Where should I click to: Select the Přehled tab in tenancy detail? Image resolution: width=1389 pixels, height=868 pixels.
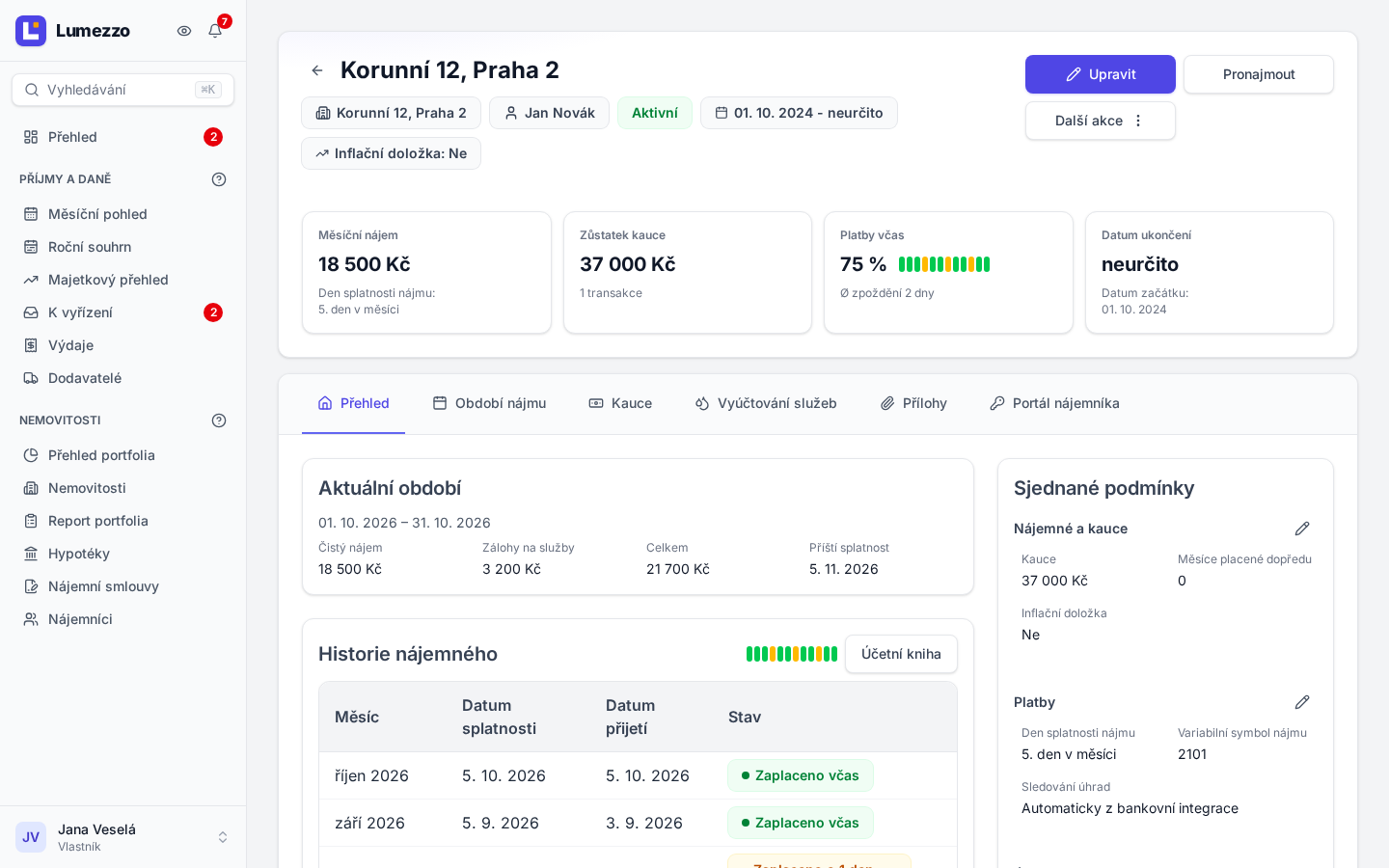click(x=354, y=403)
